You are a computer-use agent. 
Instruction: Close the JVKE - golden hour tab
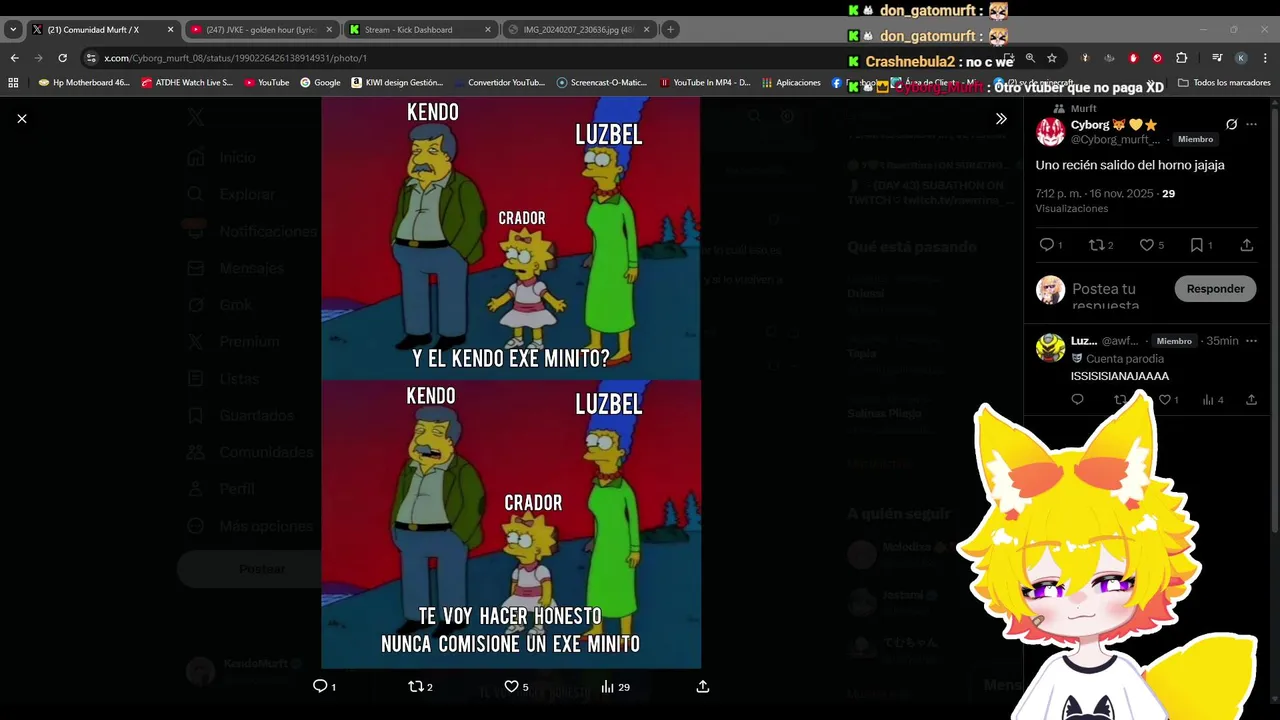[329, 30]
